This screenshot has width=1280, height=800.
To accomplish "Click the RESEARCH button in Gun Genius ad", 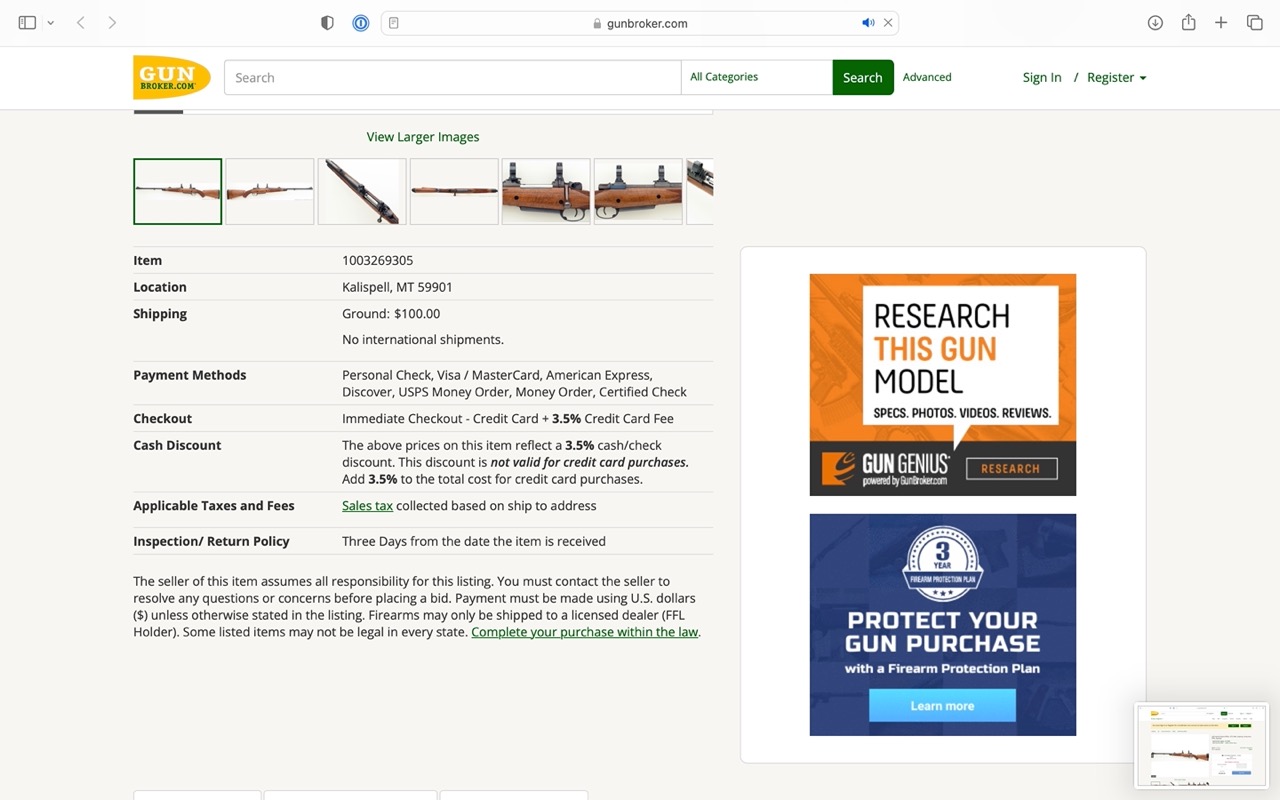I will pos(1010,468).
